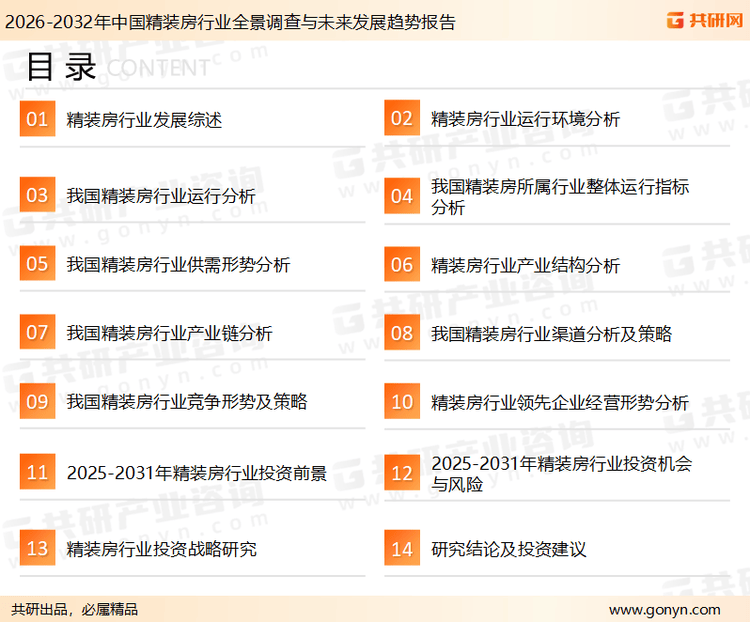
Task: Select the 05 chapter number icon
Action: coord(37,265)
